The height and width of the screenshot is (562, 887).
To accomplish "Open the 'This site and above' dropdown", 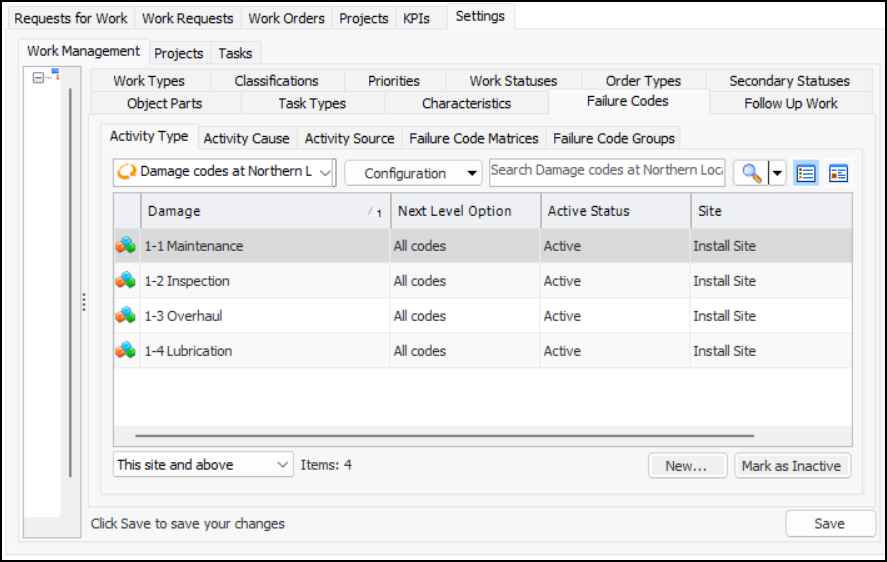I will (203, 465).
